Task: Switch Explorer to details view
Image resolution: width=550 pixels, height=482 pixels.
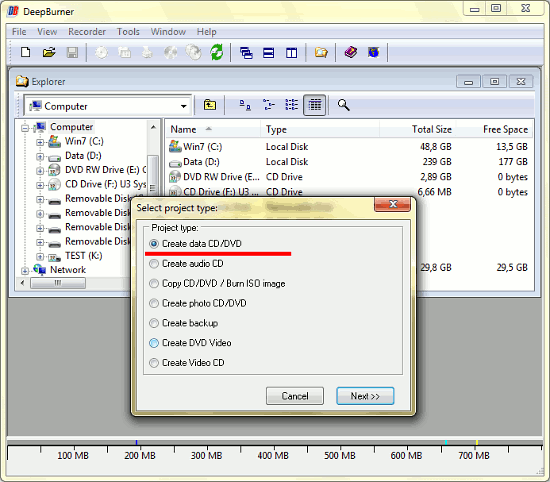Action: [315, 105]
